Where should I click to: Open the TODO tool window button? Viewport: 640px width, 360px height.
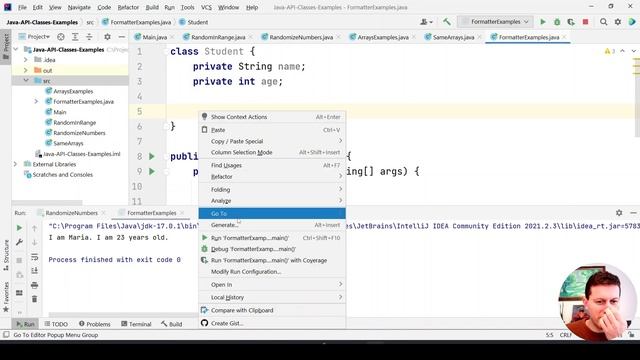(x=56, y=324)
